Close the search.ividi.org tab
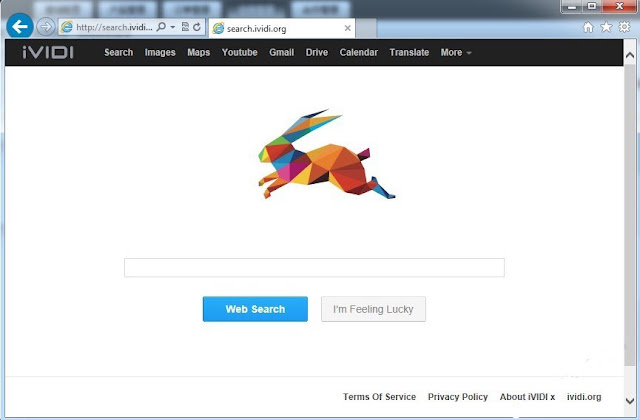The height and width of the screenshot is (420, 640). coord(347,28)
